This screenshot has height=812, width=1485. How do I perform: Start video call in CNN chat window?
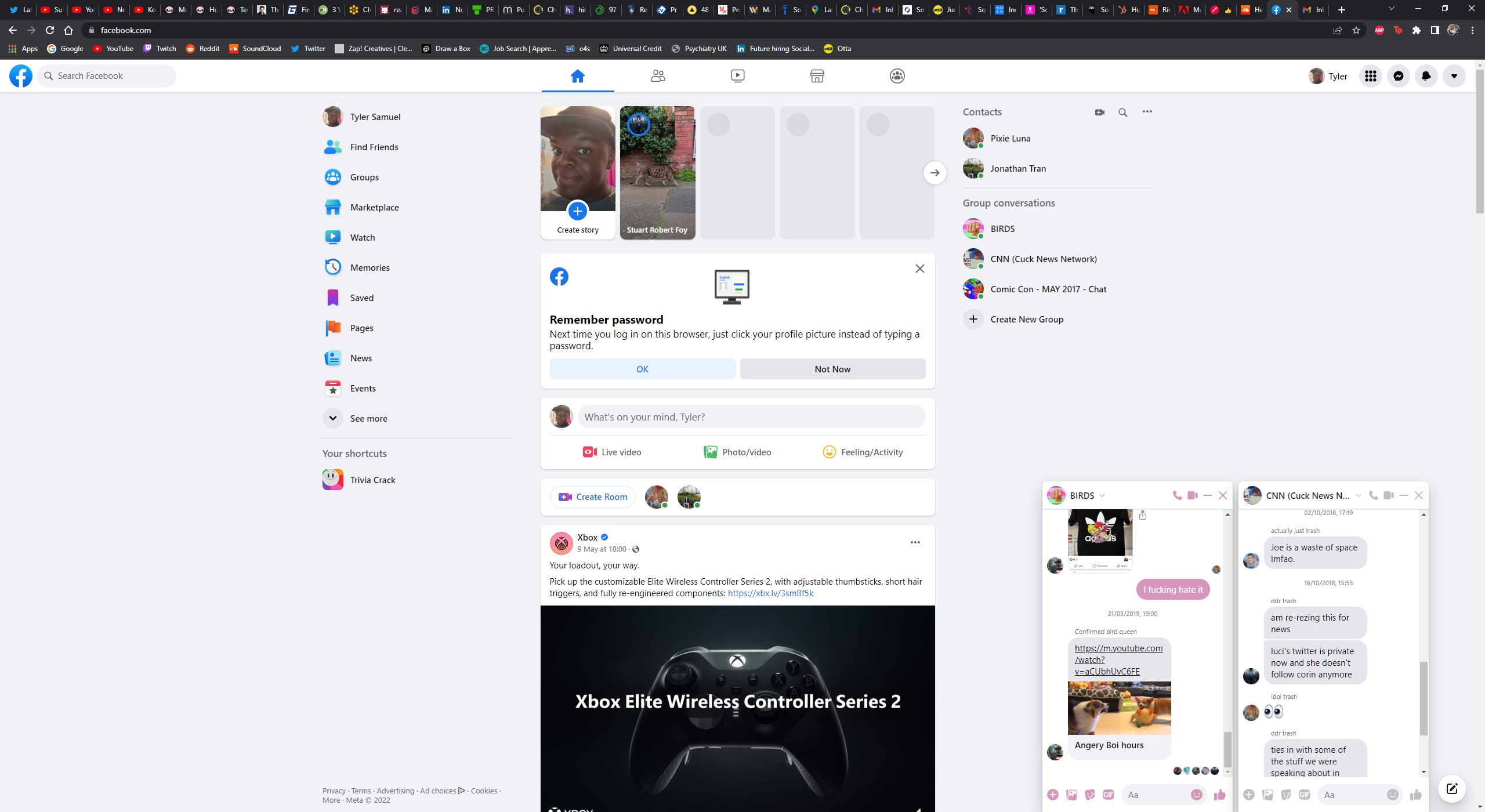click(1388, 495)
